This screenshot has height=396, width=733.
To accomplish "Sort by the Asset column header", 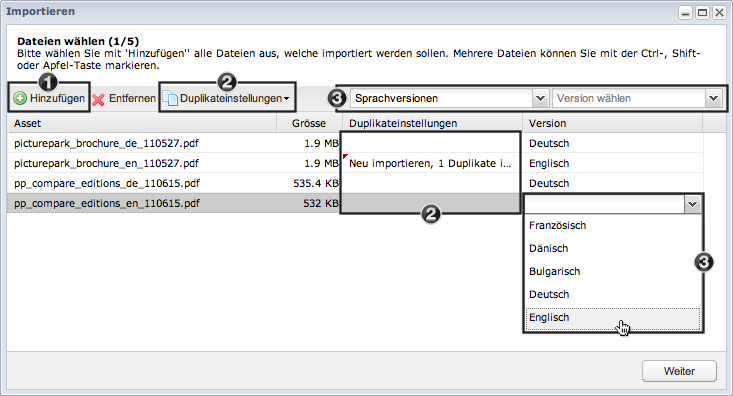I will tap(142, 123).
